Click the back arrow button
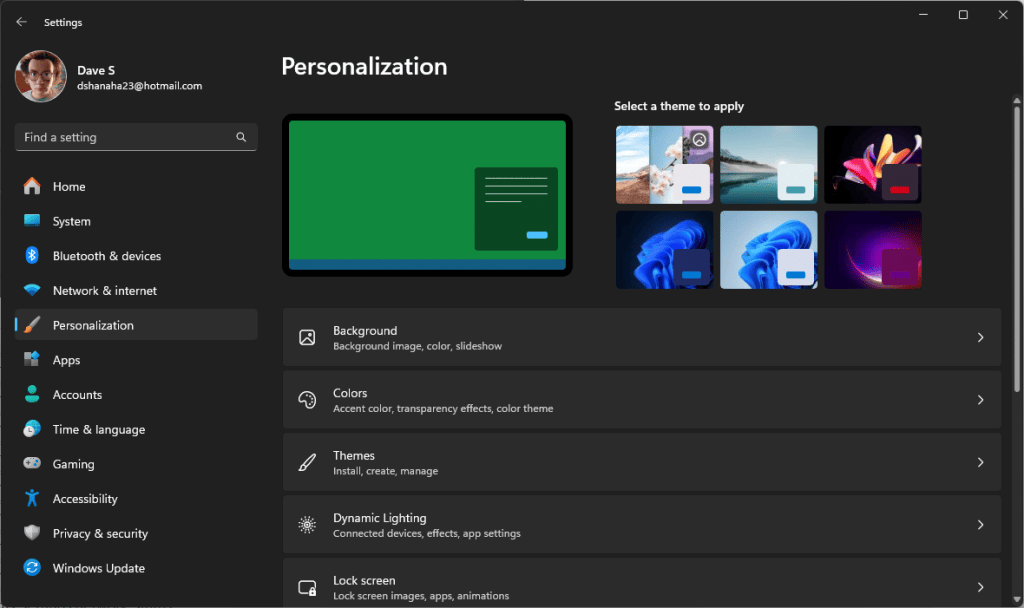1024x608 pixels. tap(20, 21)
